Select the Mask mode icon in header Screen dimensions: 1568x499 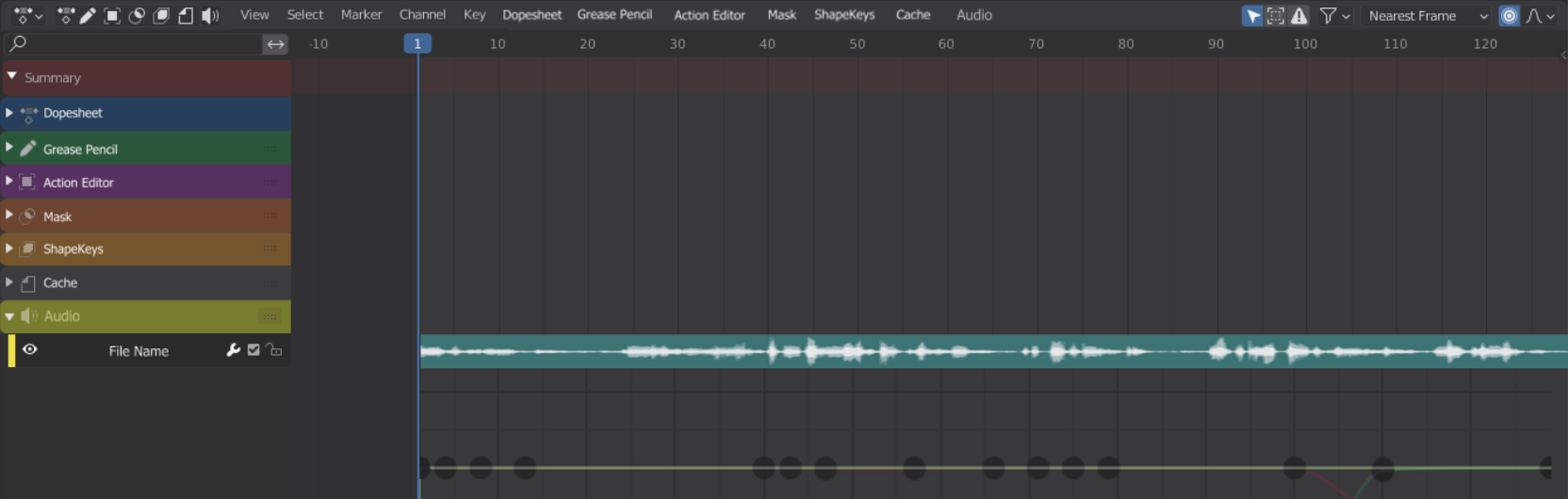[137, 15]
